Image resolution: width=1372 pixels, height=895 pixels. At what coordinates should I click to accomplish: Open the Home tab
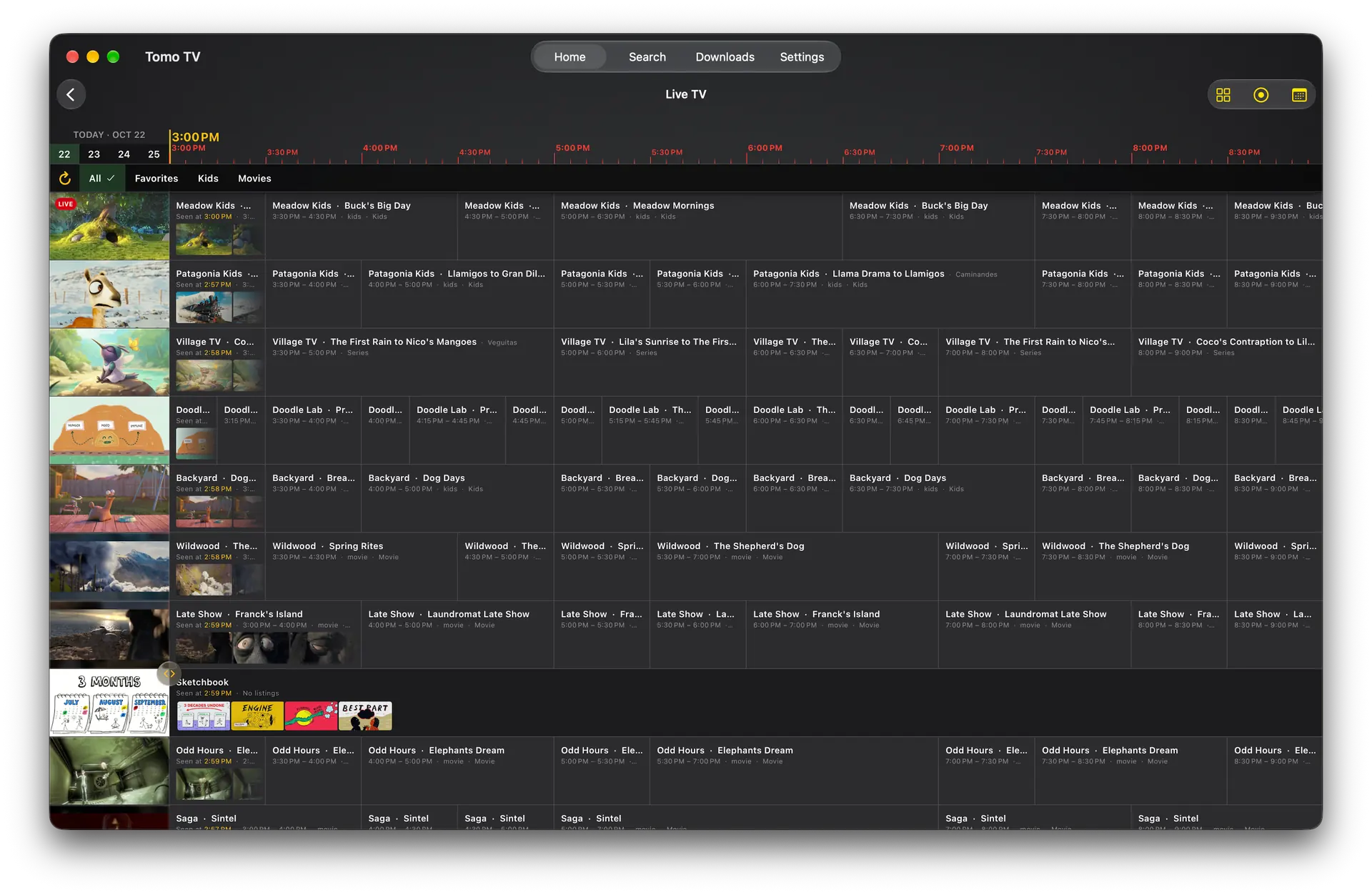coord(570,57)
